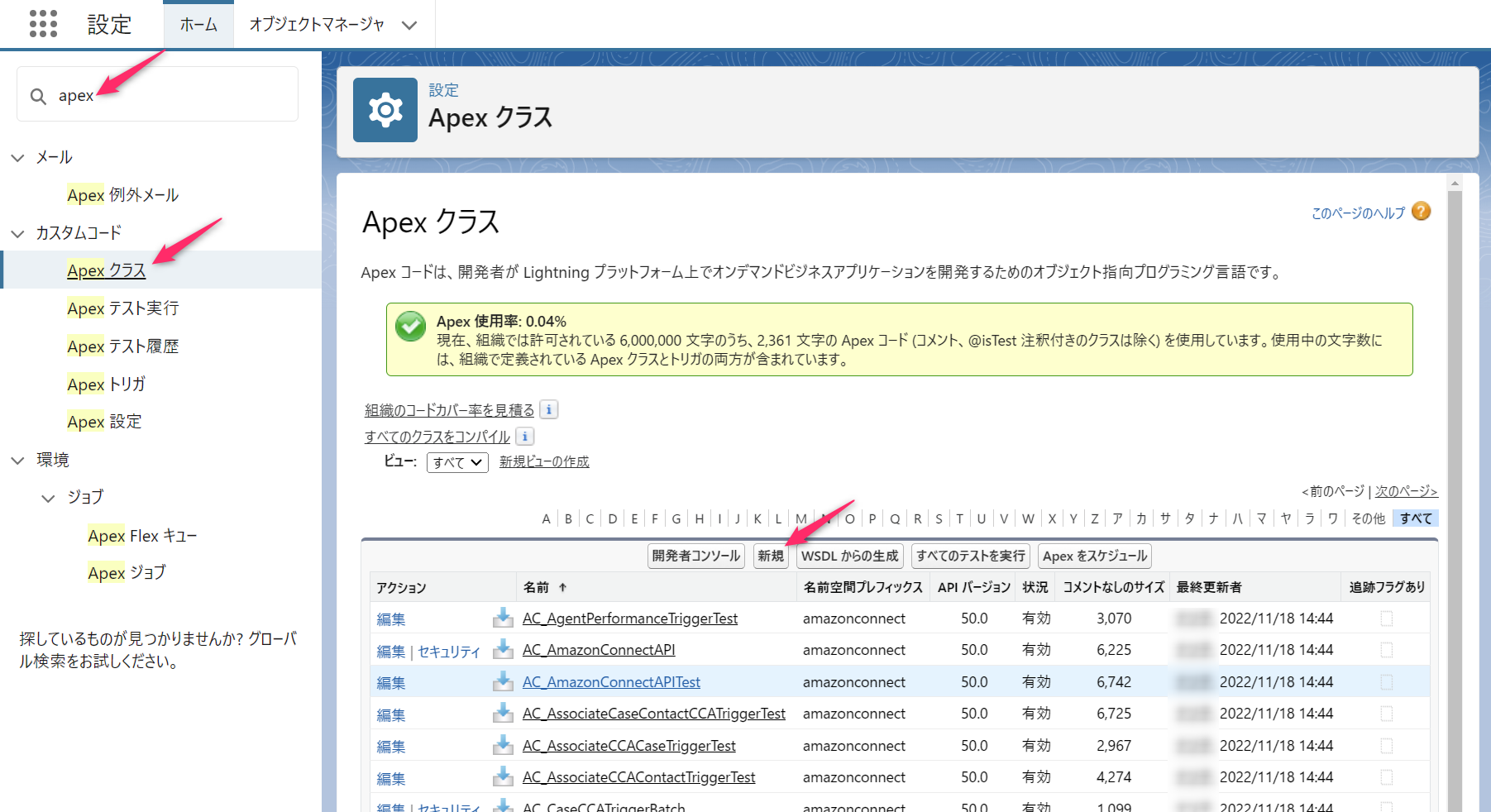Click the Apex をスケジュール button
This screenshot has width=1491, height=812.
[1095, 556]
